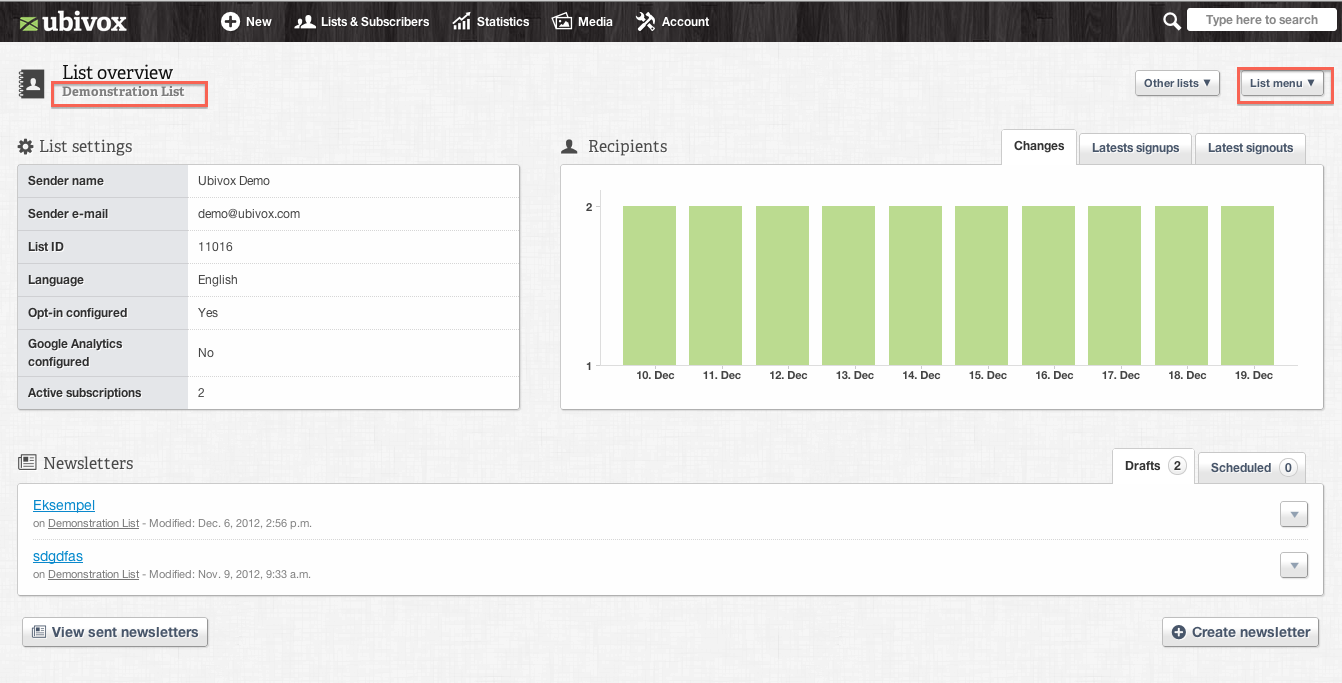
Task: Click the View sent newsletters button
Action: coord(115,632)
